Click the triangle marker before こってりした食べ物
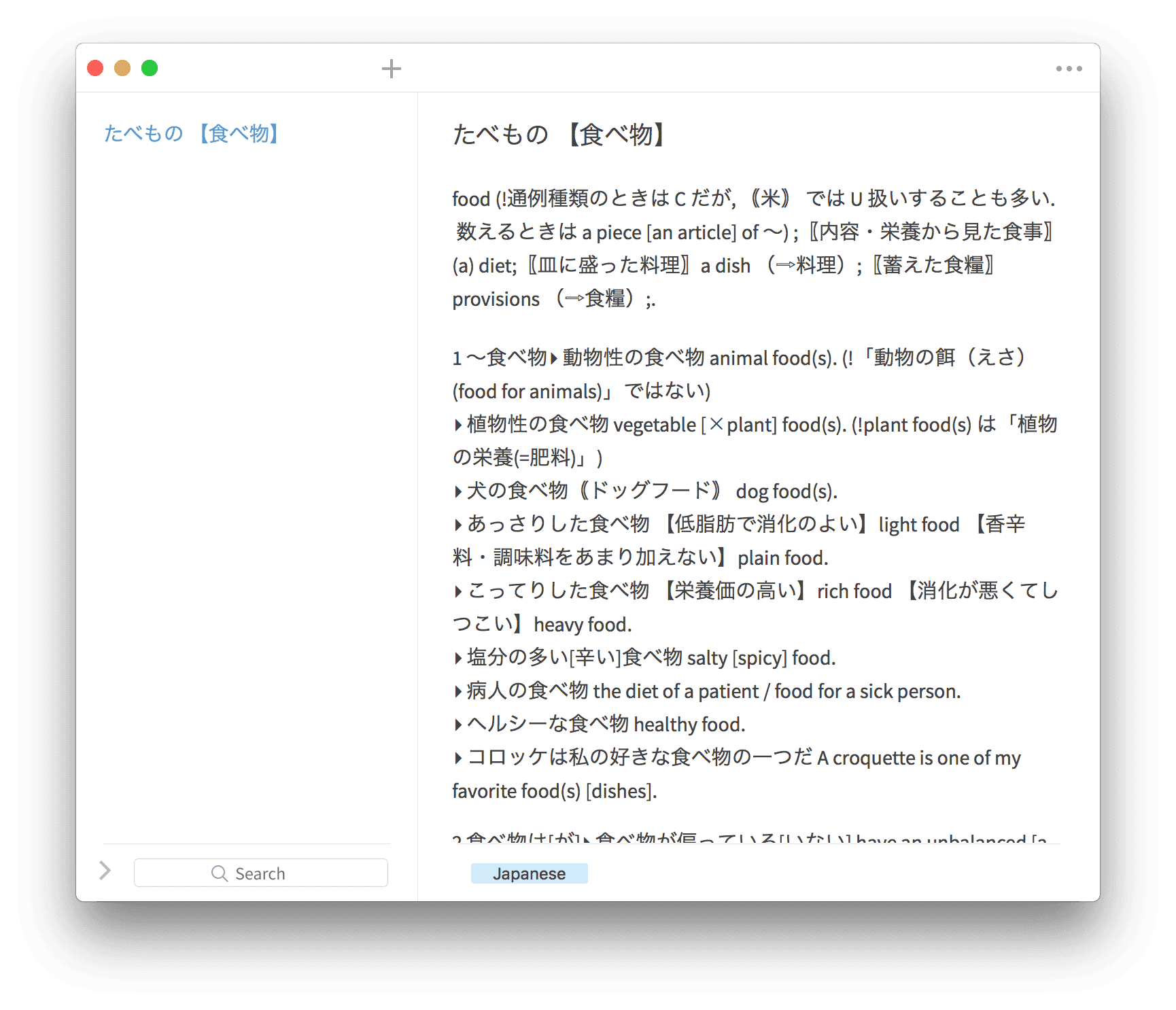This screenshot has width=1176, height=1010. click(x=458, y=592)
